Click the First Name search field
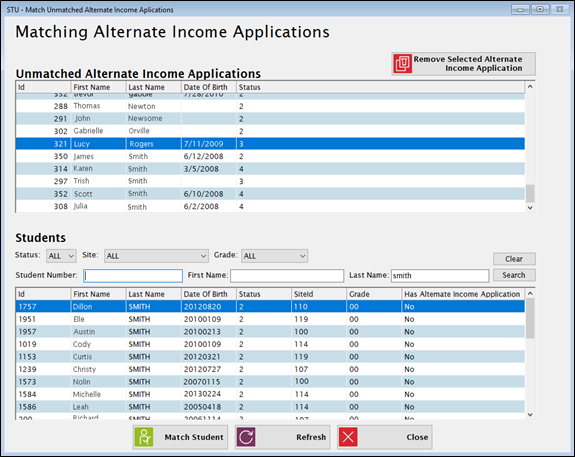 (x=287, y=276)
